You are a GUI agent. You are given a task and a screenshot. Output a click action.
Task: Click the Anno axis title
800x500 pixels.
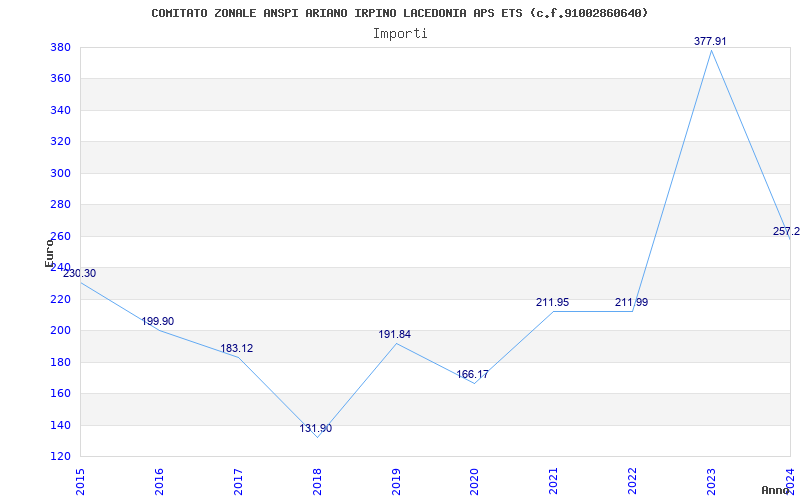click(x=776, y=490)
